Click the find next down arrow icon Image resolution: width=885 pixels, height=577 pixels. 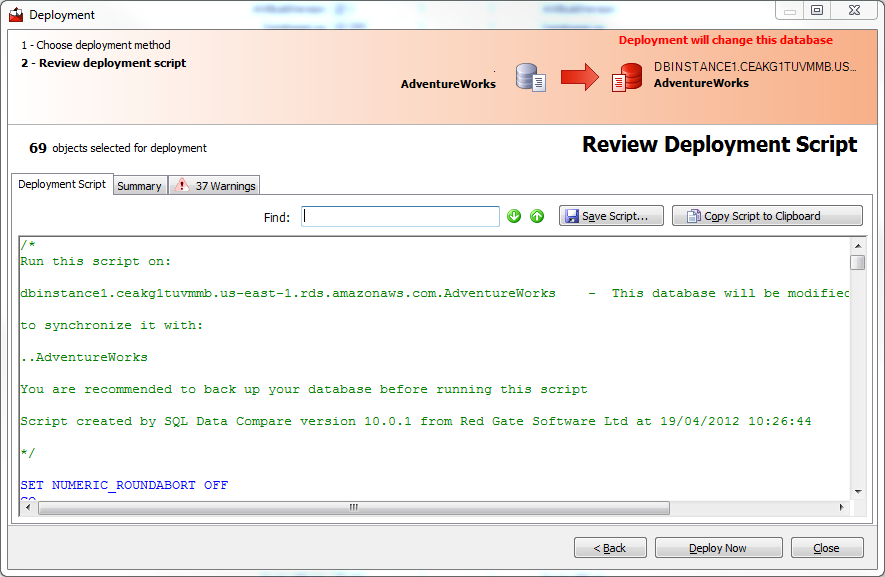pos(514,216)
